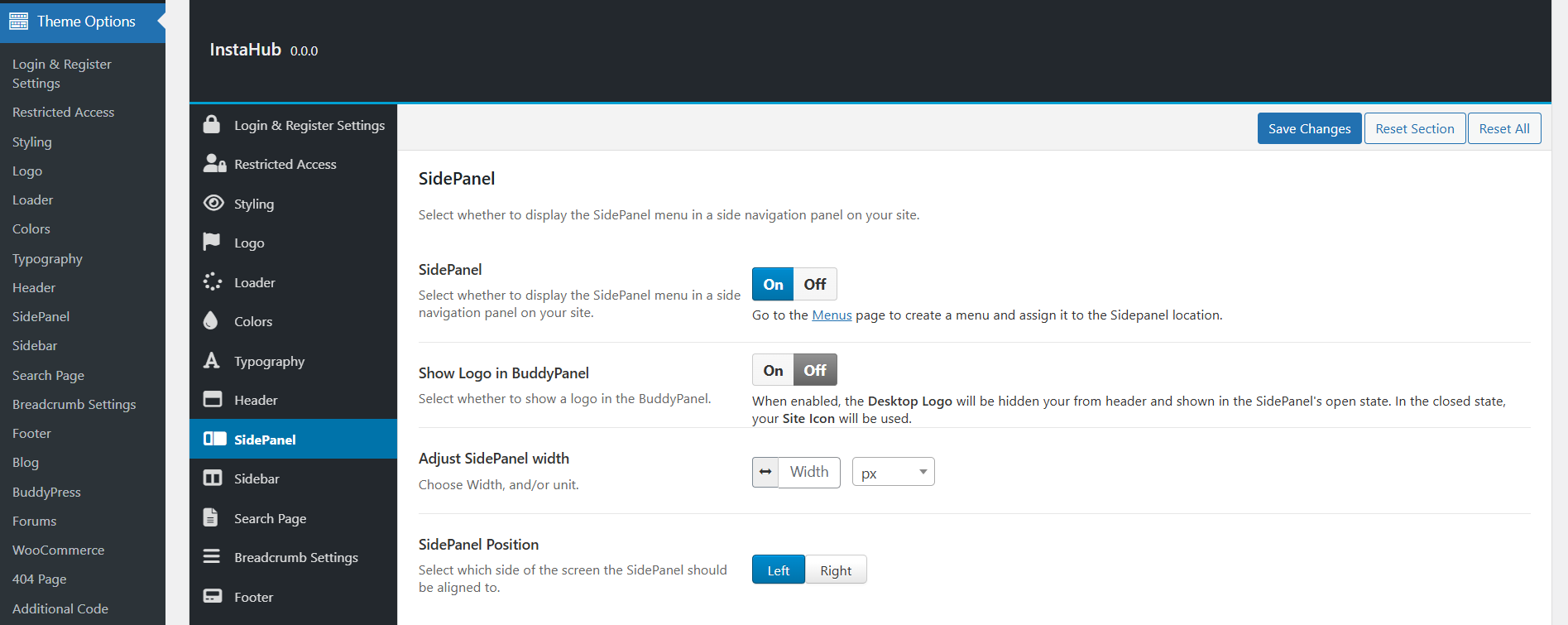Image resolution: width=1568 pixels, height=625 pixels.
Task: Turn the SidePanel option Off
Action: [x=815, y=284]
